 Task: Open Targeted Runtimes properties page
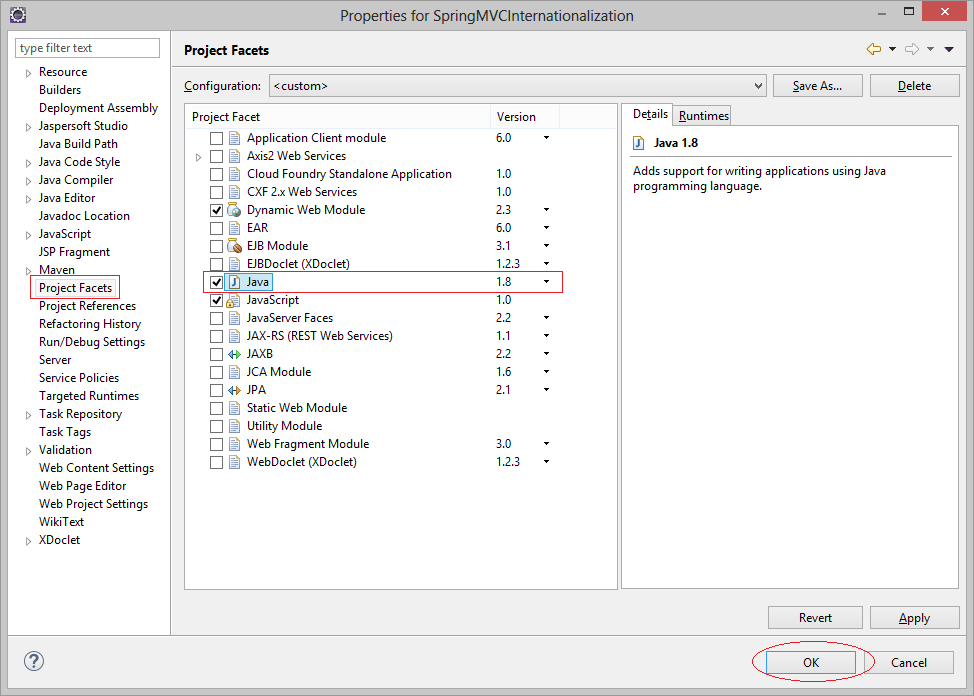click(89, 396)
